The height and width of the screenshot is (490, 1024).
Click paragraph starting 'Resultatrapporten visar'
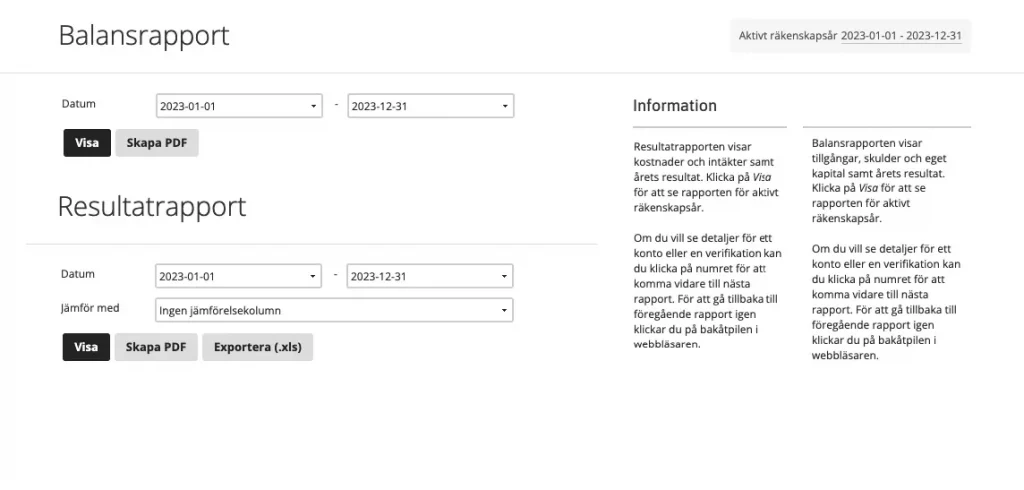(707, 176)
